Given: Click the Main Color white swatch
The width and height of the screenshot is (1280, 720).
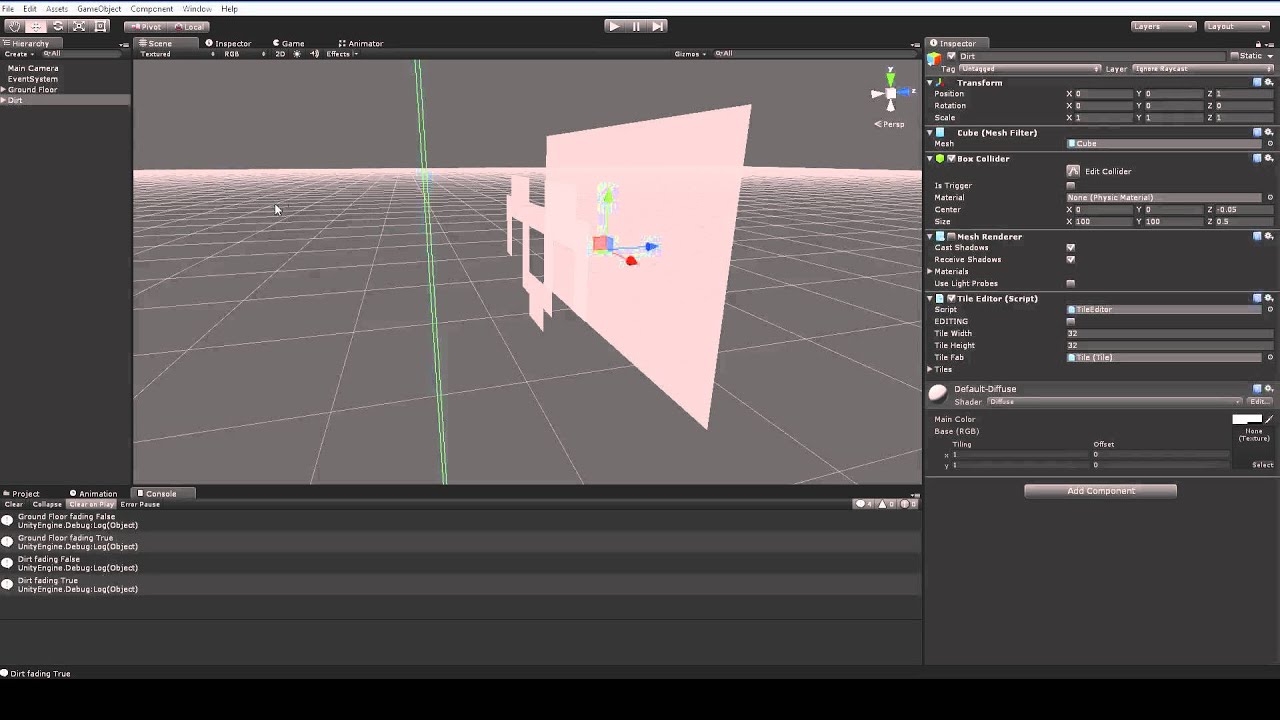Looking at the screenshot, I should [1247, 419].
